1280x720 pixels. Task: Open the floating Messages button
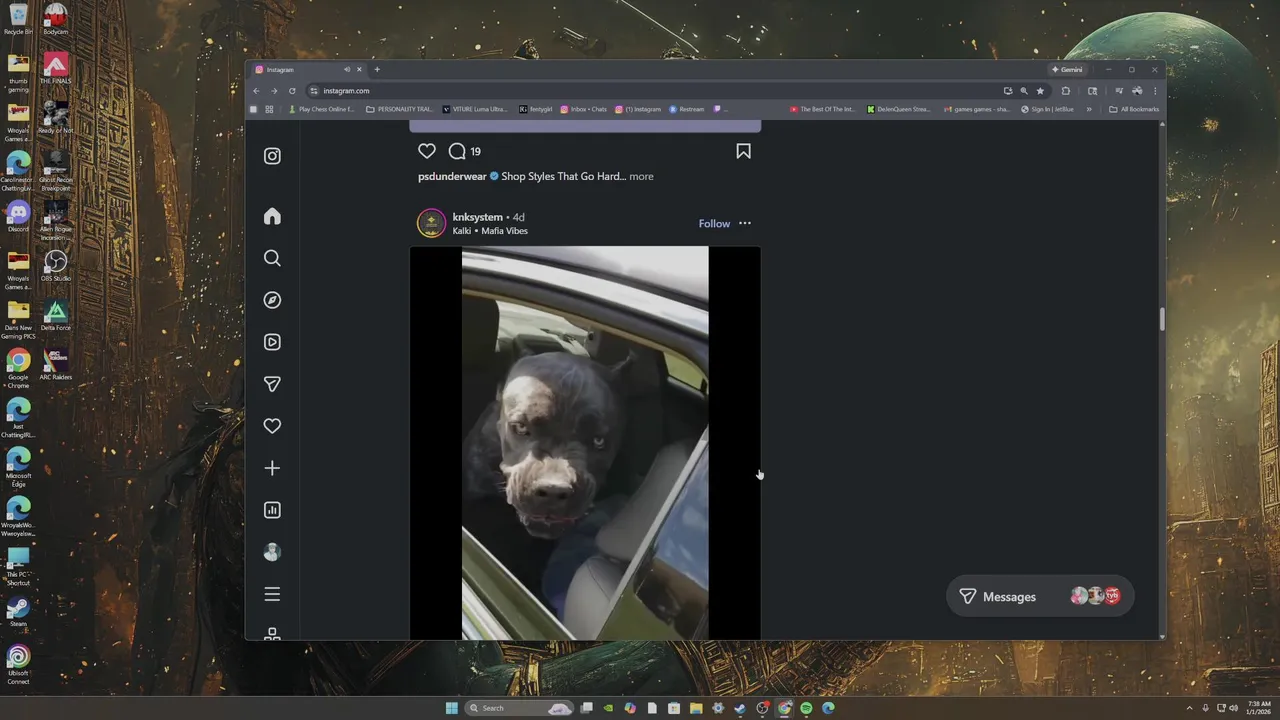pyautogui.click(x=1040, y=597)
